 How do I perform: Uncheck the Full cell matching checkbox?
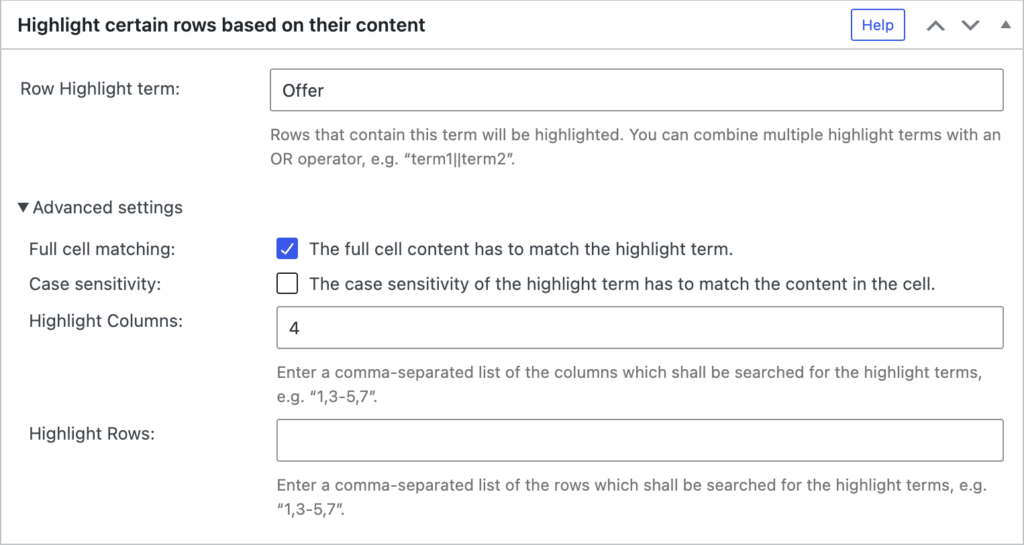point(288,248)
